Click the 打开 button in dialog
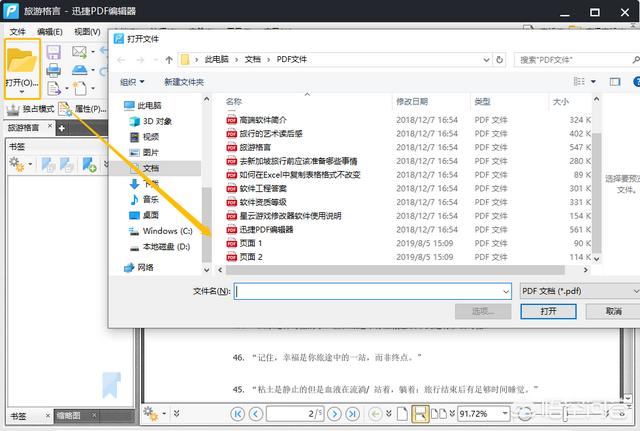 (x=548, y=311)
